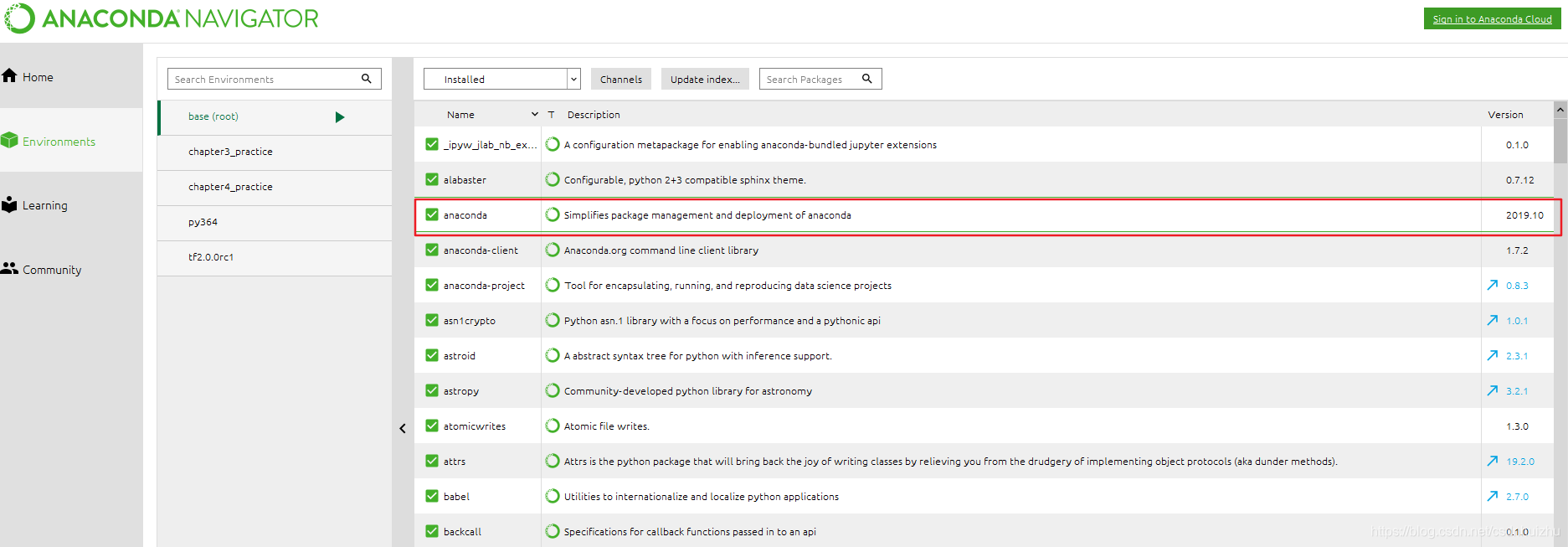Select the py364 environment
The height and width of the screenshot is (547, 1568).
tap(275, 223)
